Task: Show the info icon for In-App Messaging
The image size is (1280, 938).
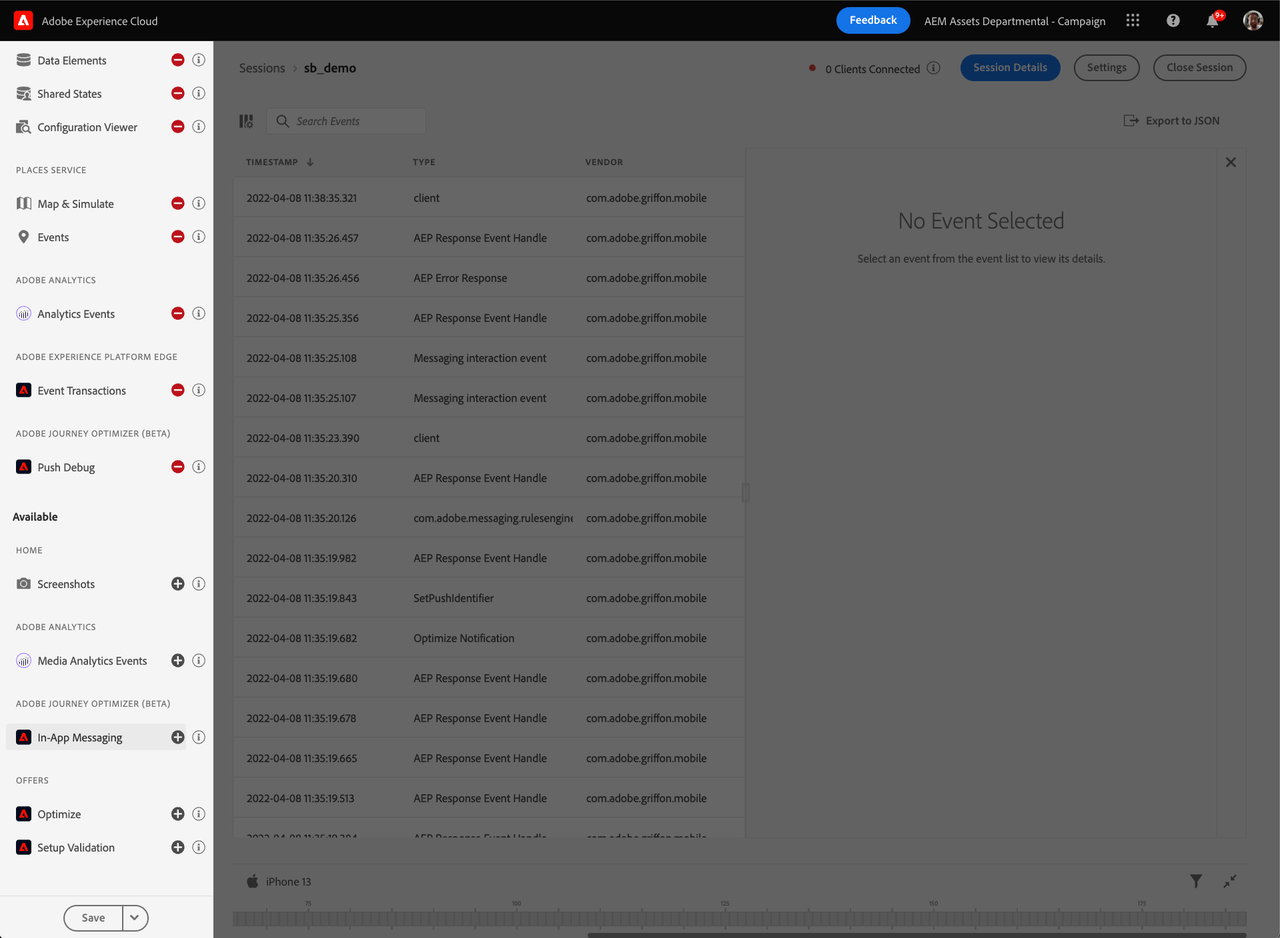Action: coord(199,737)
